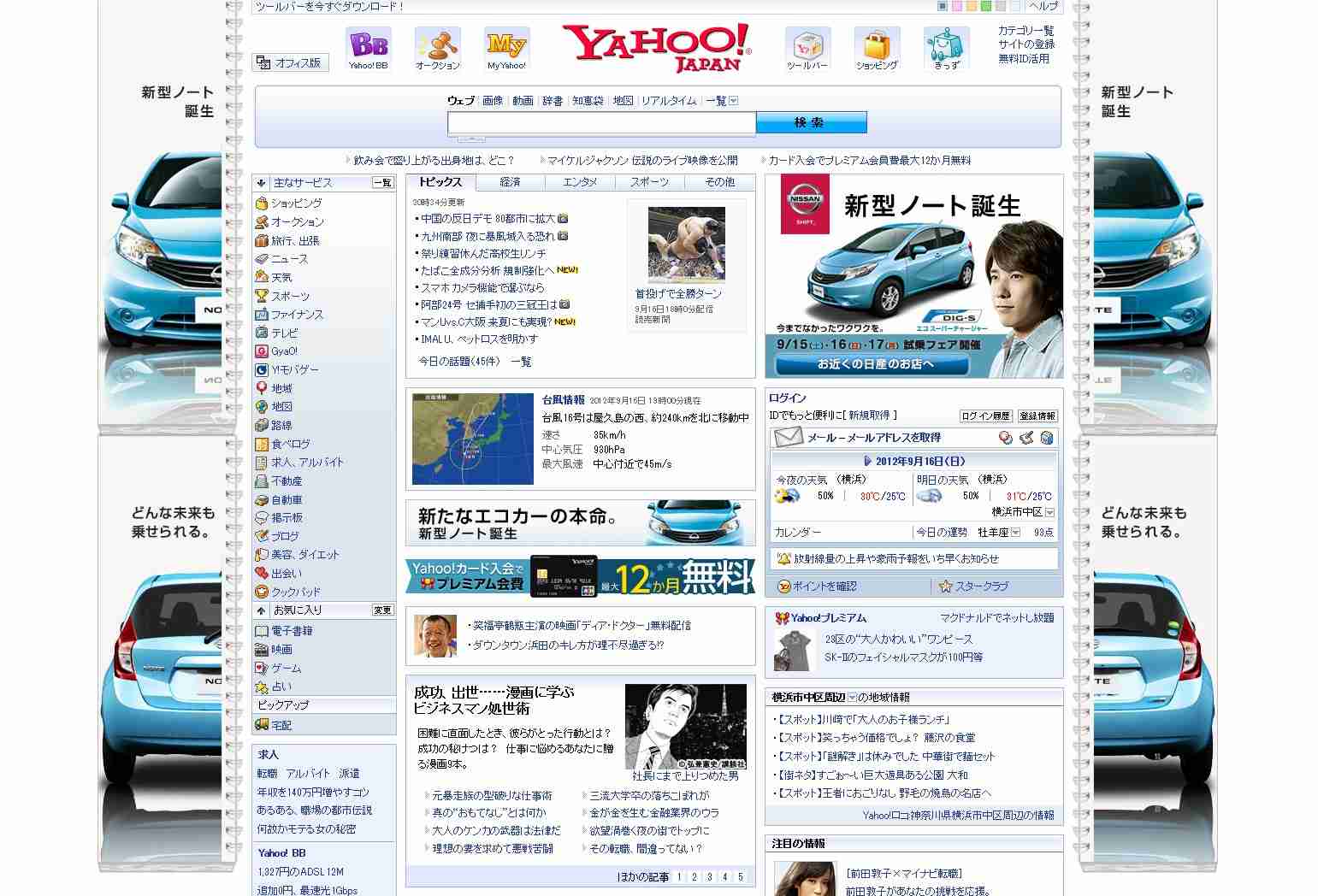The width and height of the screenshot is (1318, 896).
Task: Click the ログイン履歴 button
Action: [986, 416]
